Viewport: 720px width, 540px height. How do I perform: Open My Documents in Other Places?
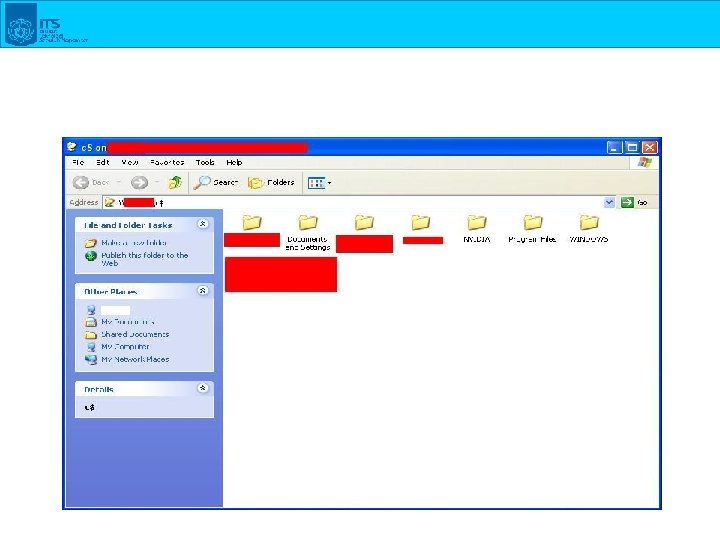click(128, 321)
